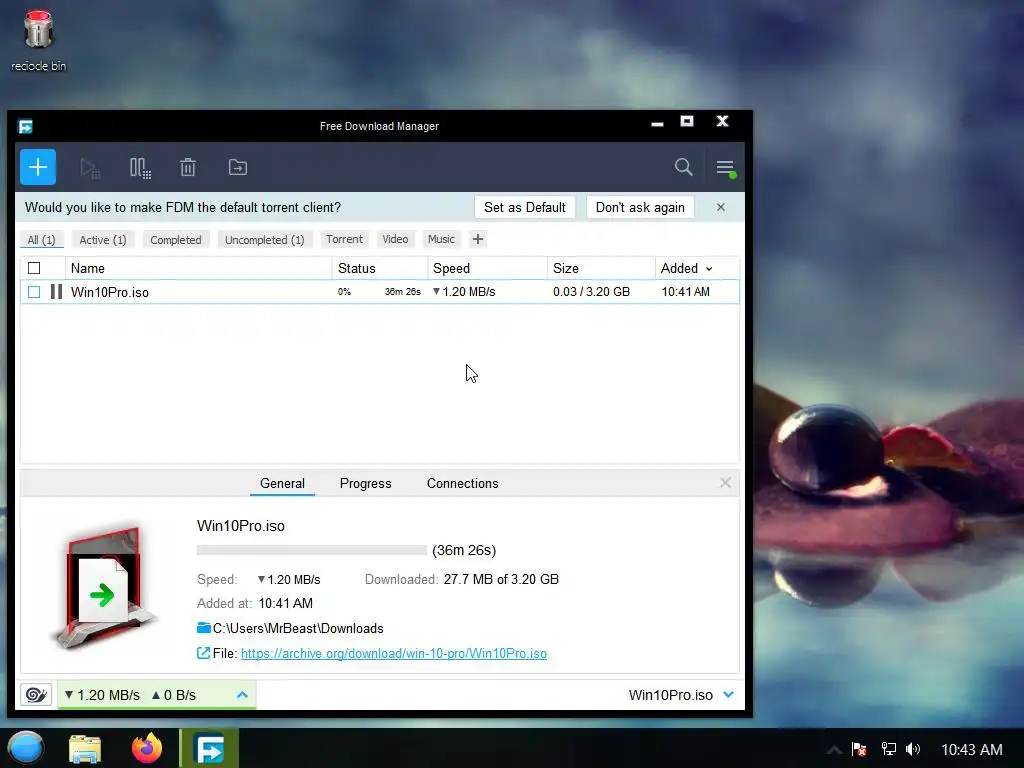The image size is (1024, 768).
Task: Pause the Win10Pro.iso download via pause icon
Action: pyautogui.click(x=56, y=292)
